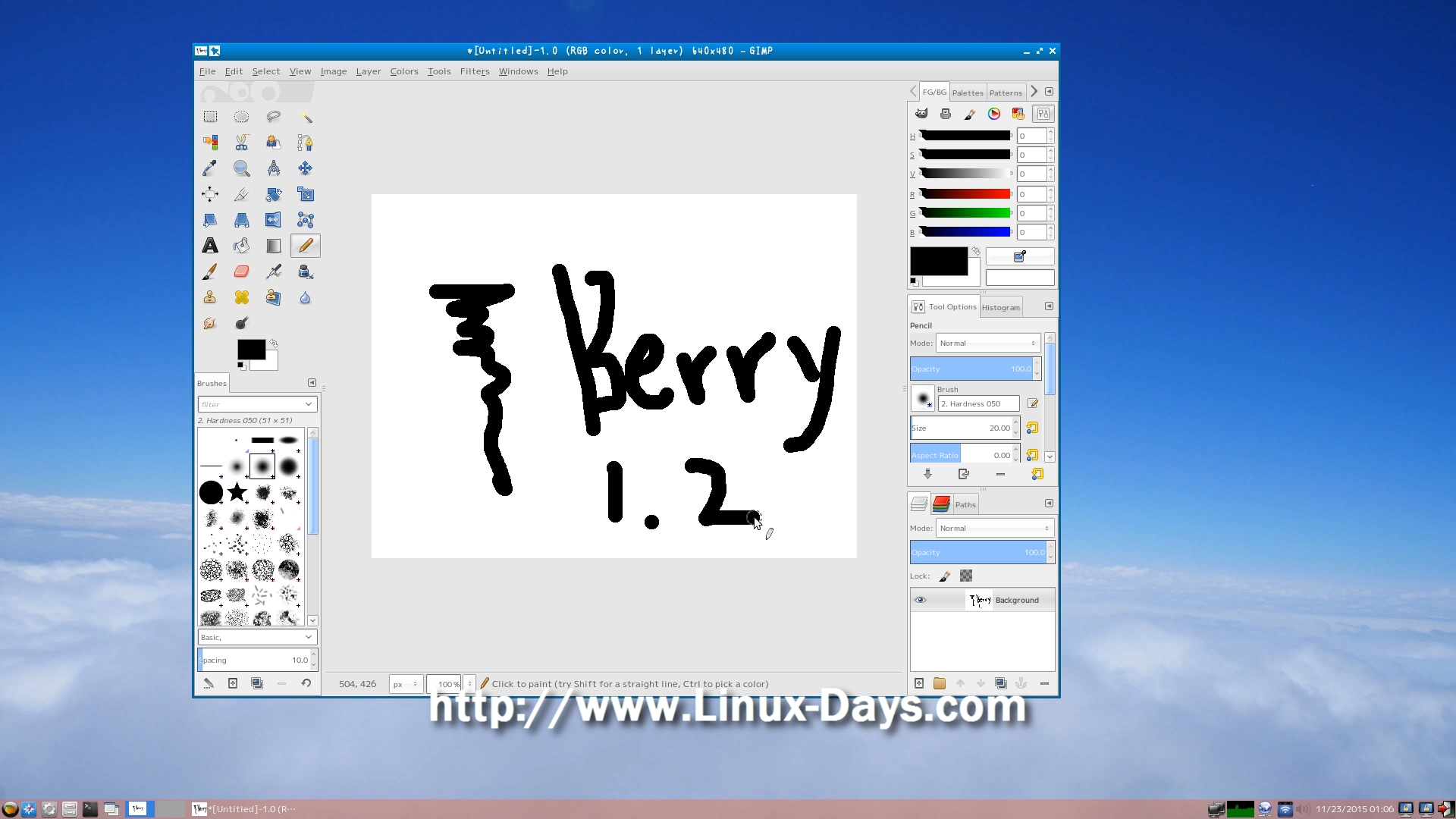The width and height of the screenshot is (1456, 819).
Task: Select the Paintbrush tool
Action: click(x=210, y=271)
